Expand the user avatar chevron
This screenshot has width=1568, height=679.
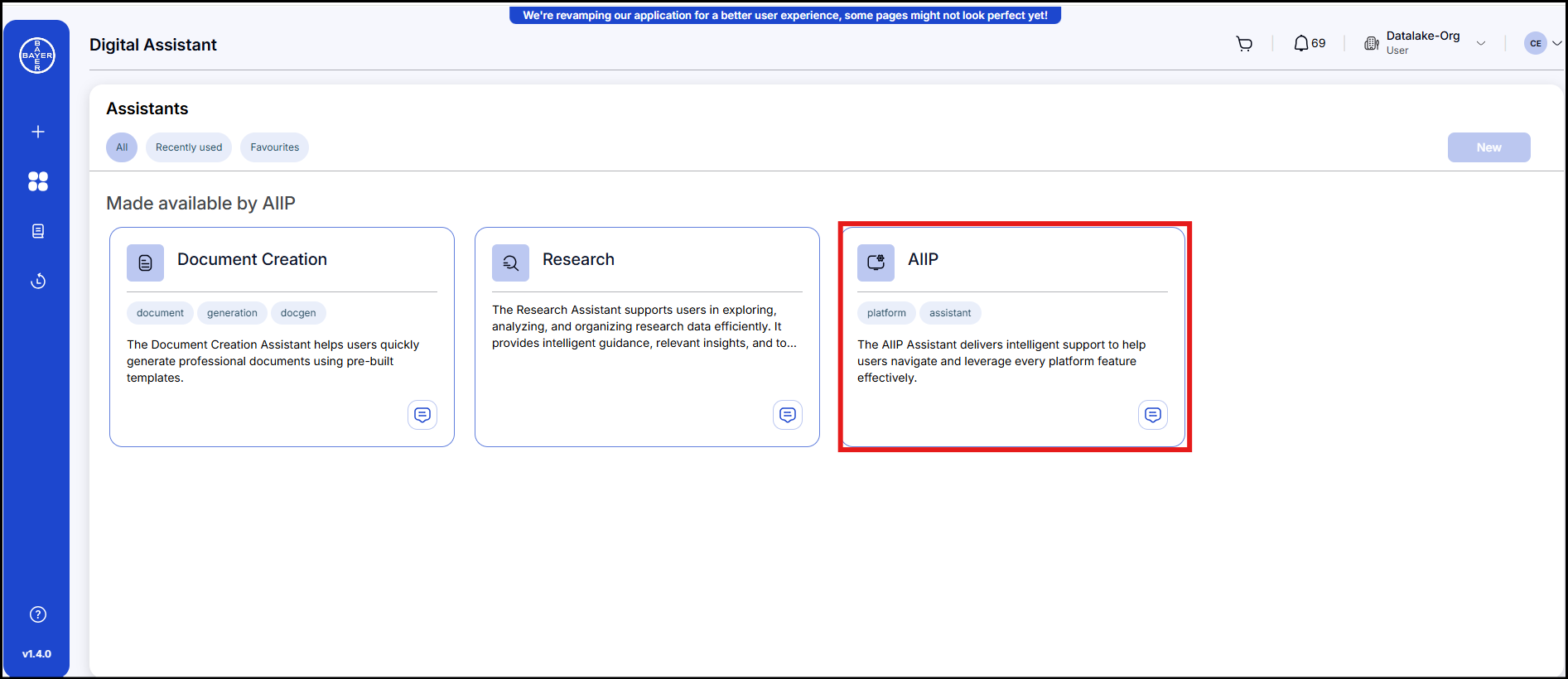[x=1557, y=44]
